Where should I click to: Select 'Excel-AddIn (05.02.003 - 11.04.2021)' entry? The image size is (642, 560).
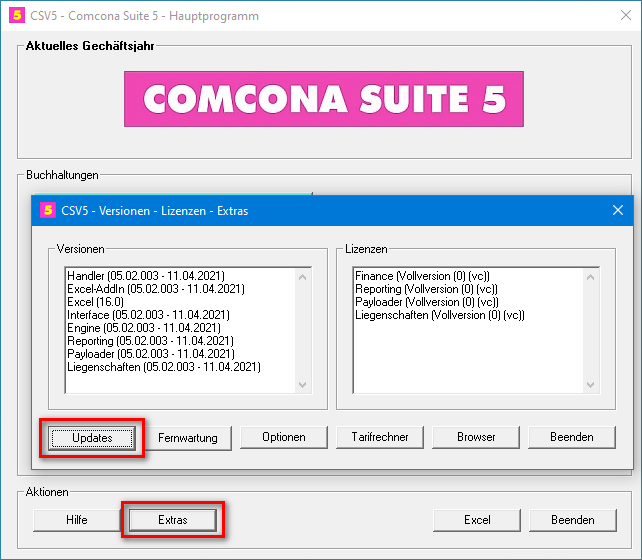pos(156,289)
